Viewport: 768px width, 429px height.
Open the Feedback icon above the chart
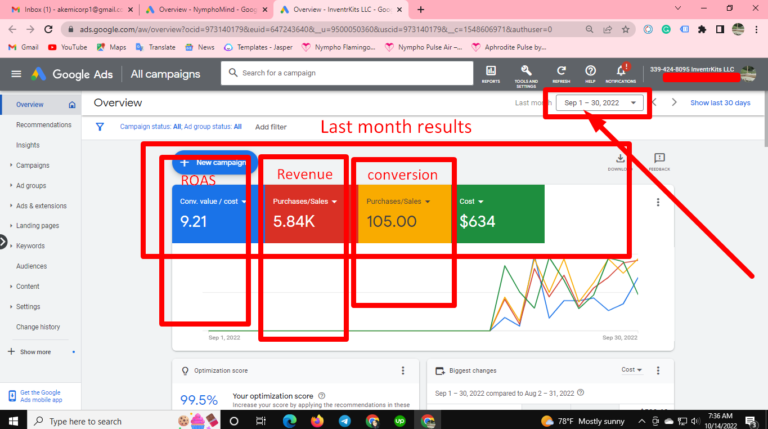[x=659, y=158]
